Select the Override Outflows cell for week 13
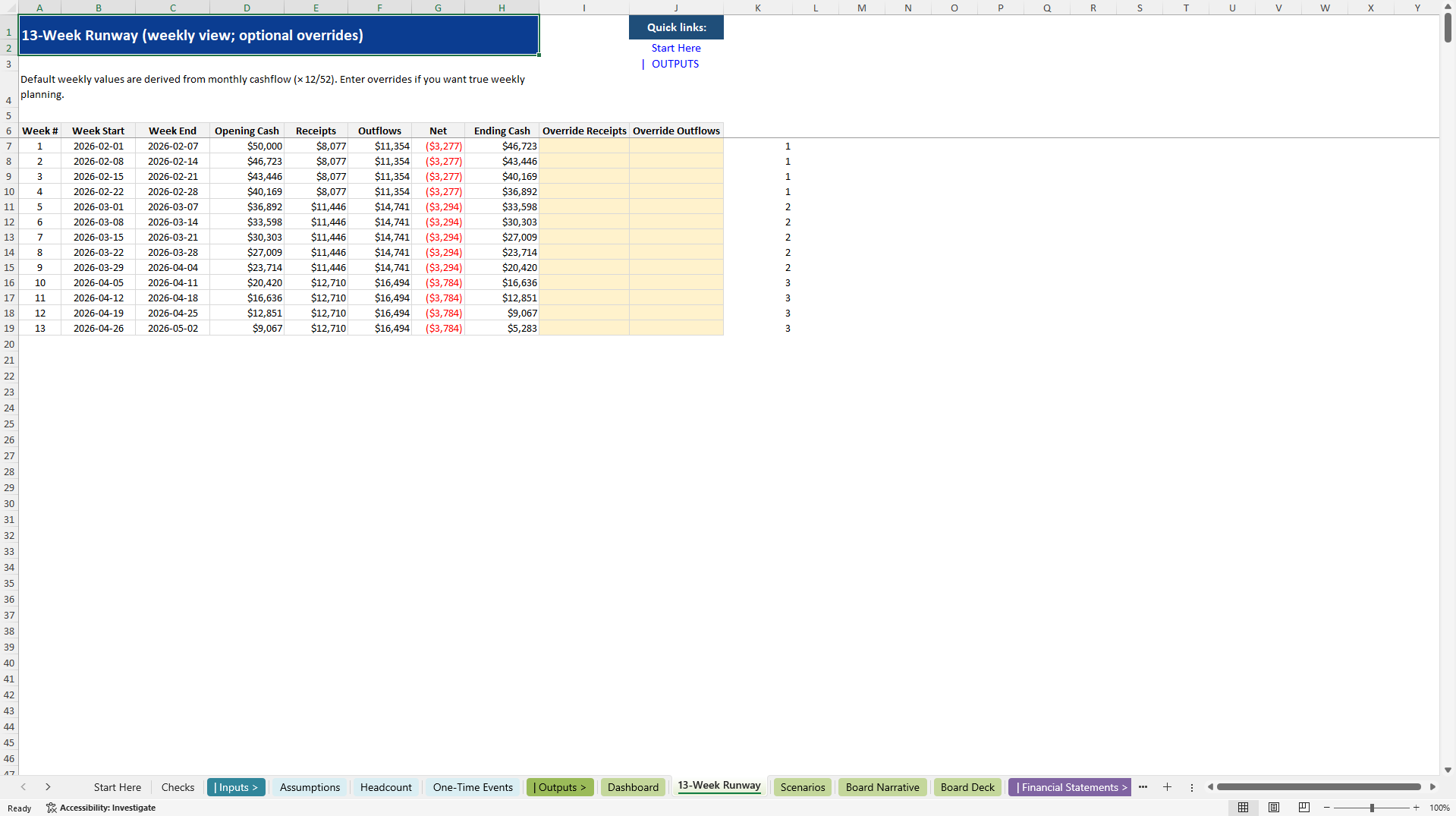Screen dimensions: 1456x816 [x=676, y=328]
